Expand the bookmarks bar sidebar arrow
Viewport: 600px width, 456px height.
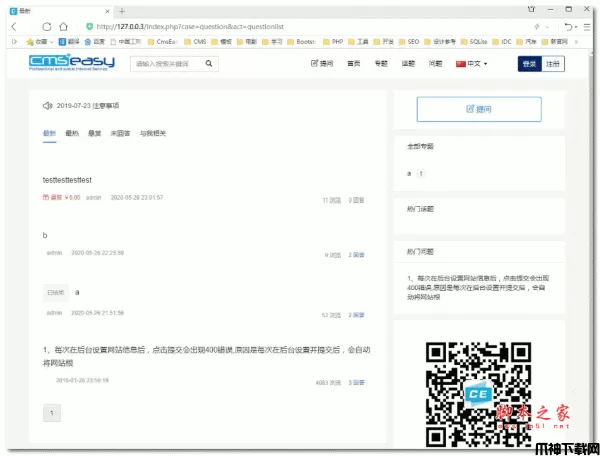pos(14,41)
